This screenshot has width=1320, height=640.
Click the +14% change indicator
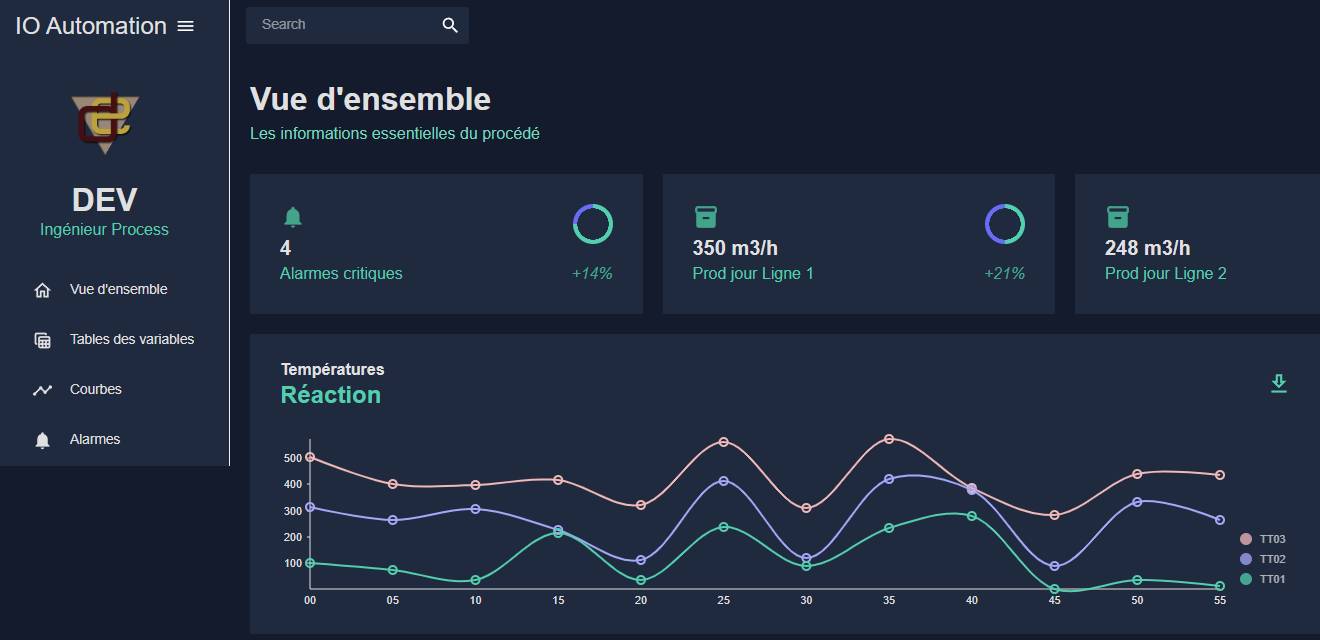[x=592, y=273]
